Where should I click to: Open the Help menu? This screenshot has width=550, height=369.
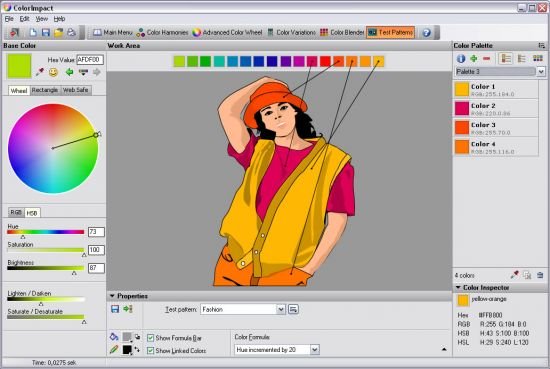pos(59,19)
